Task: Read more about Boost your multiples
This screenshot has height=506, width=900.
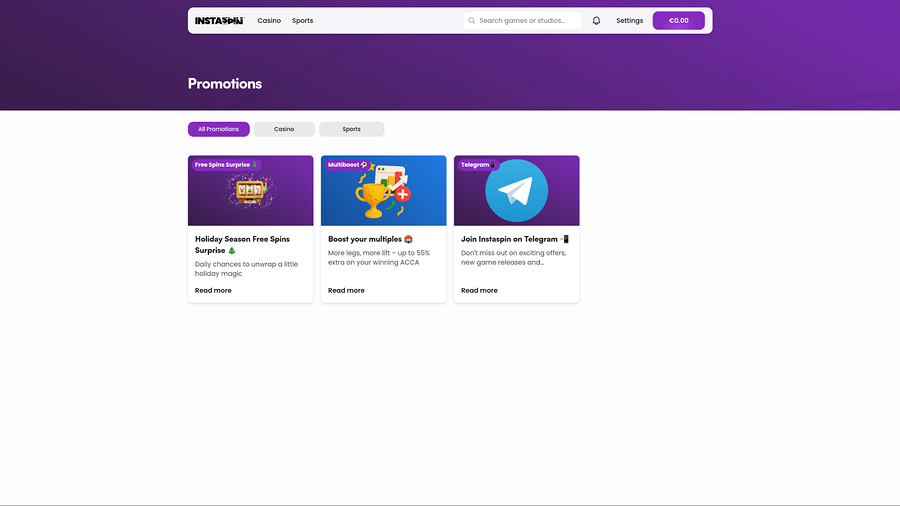Action: click(346, 290)
